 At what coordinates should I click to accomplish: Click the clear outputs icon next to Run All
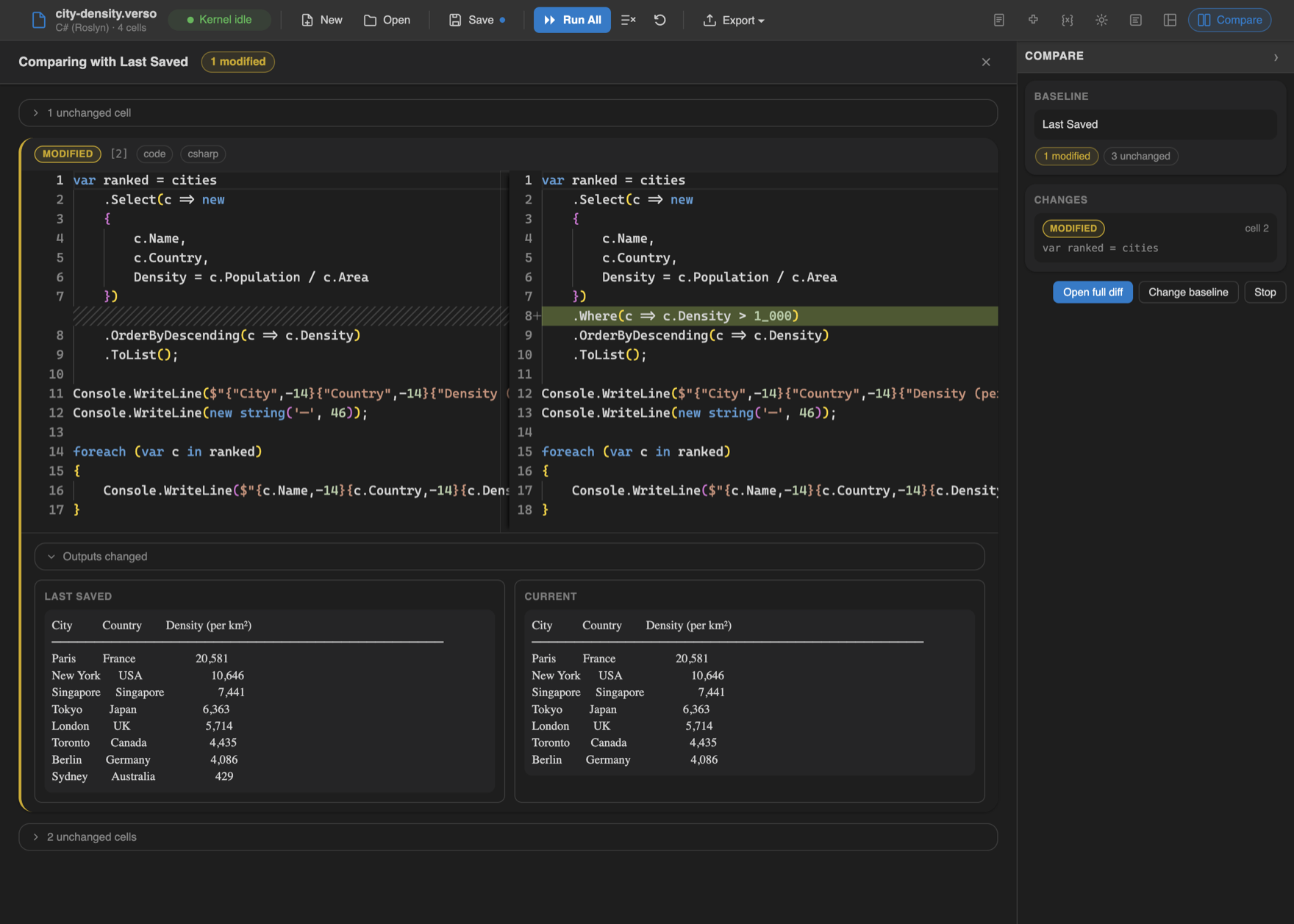[628, 20]
